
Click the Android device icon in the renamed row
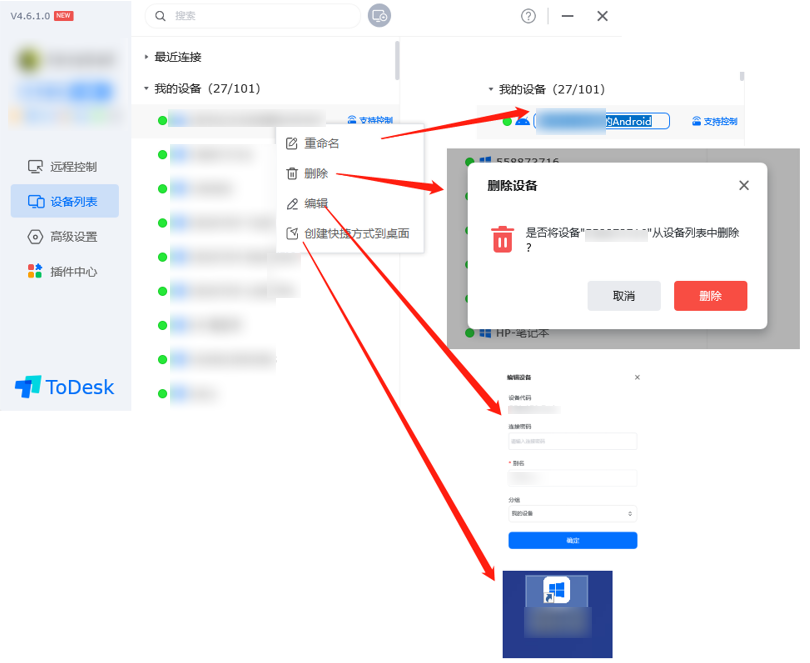(x=522, y=121)
